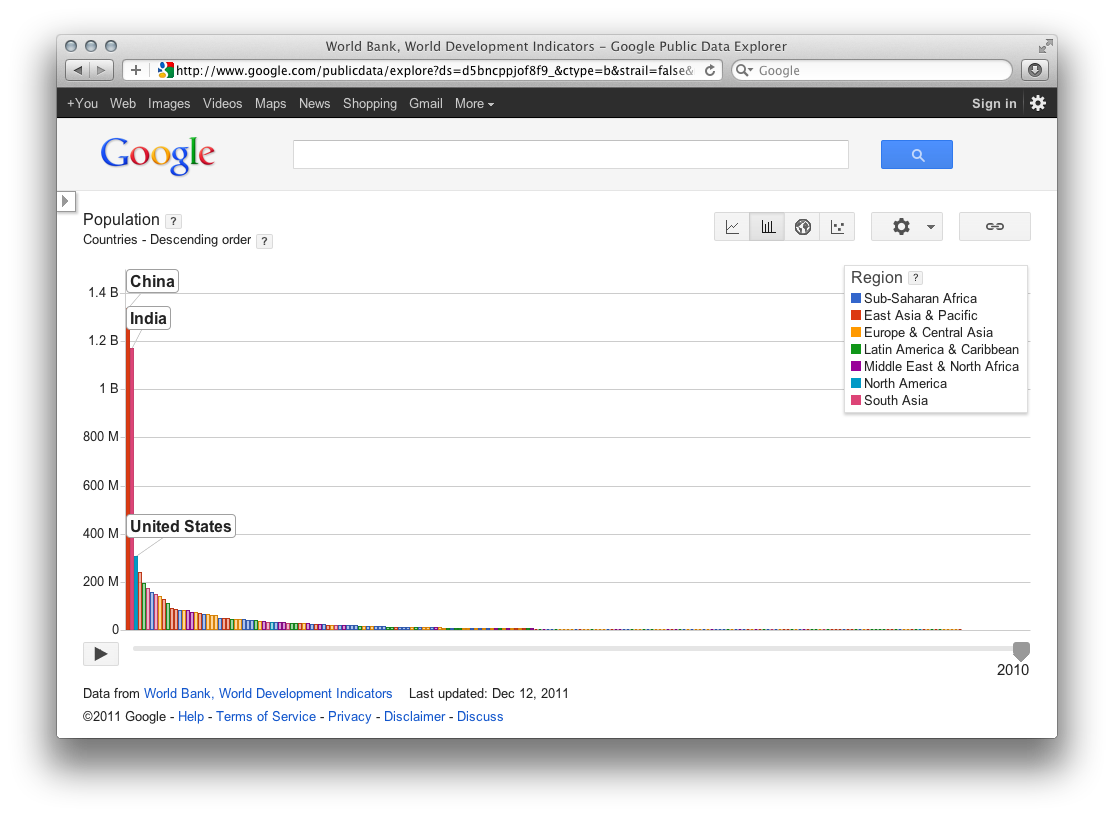The height and width of the screenshot is (817, 1114).
Task: Click the Images menu item
Action: (x=169, y=103)
